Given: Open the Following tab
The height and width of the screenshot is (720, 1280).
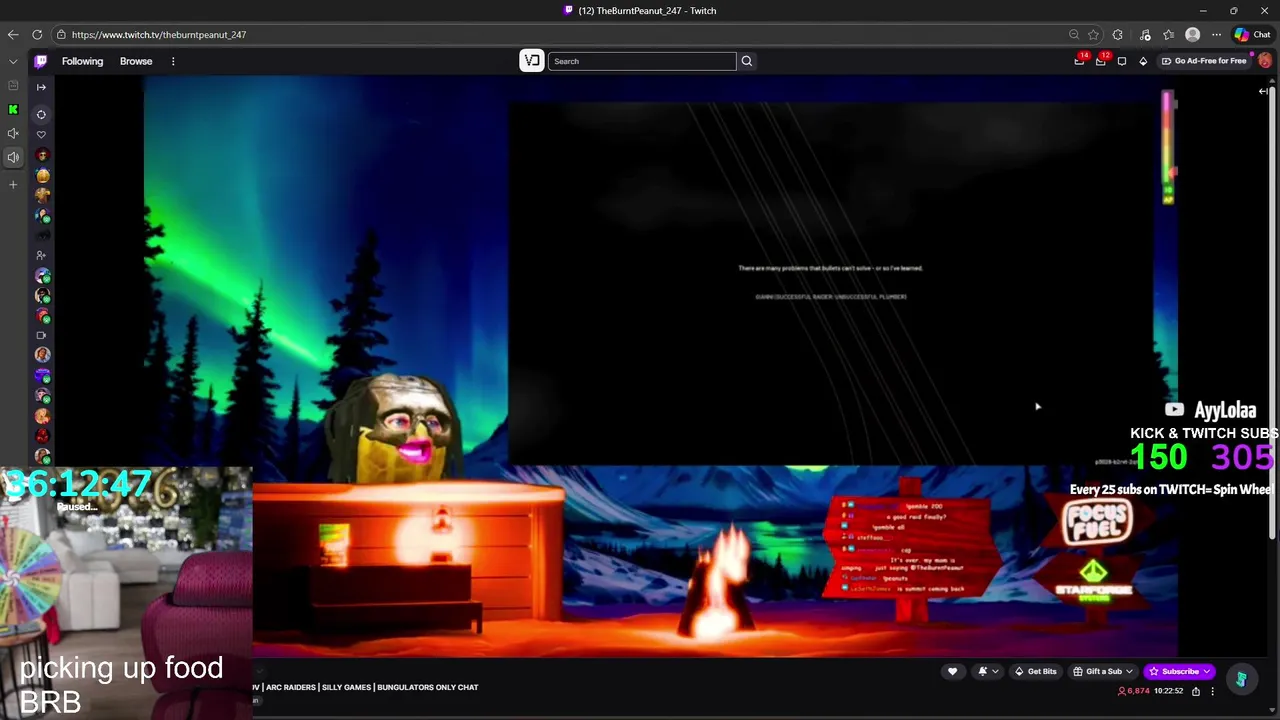Looking at the screenshot, I should click(x=82, y=61).
